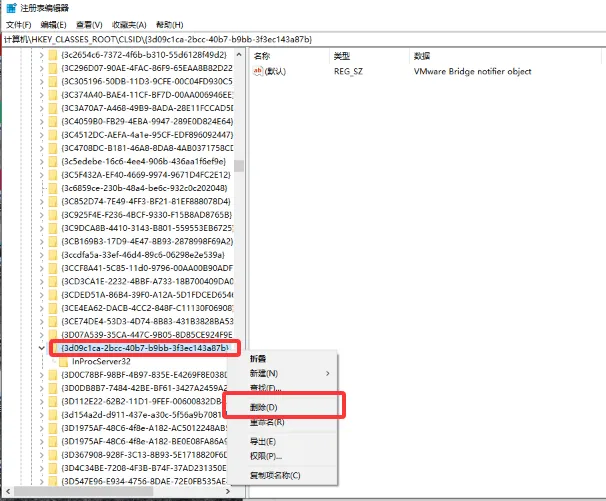
Task: Click folder icon of {3D547E96-E934-4756 key
Action: pyautogui.click(x=53, y=480)
